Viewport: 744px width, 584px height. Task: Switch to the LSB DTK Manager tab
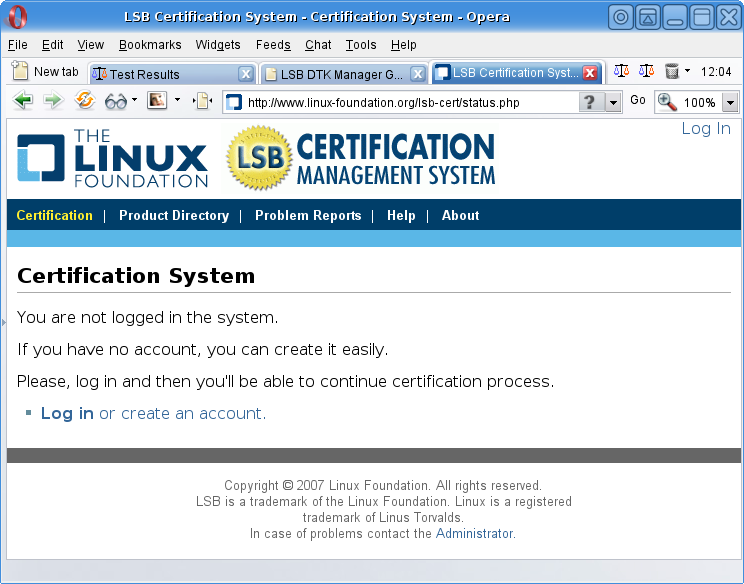click(337, 74)
